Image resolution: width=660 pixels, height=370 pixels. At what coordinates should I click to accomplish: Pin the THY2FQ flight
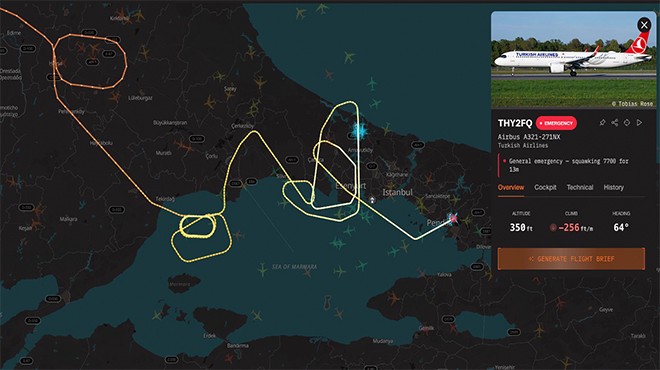coord(602,122)
